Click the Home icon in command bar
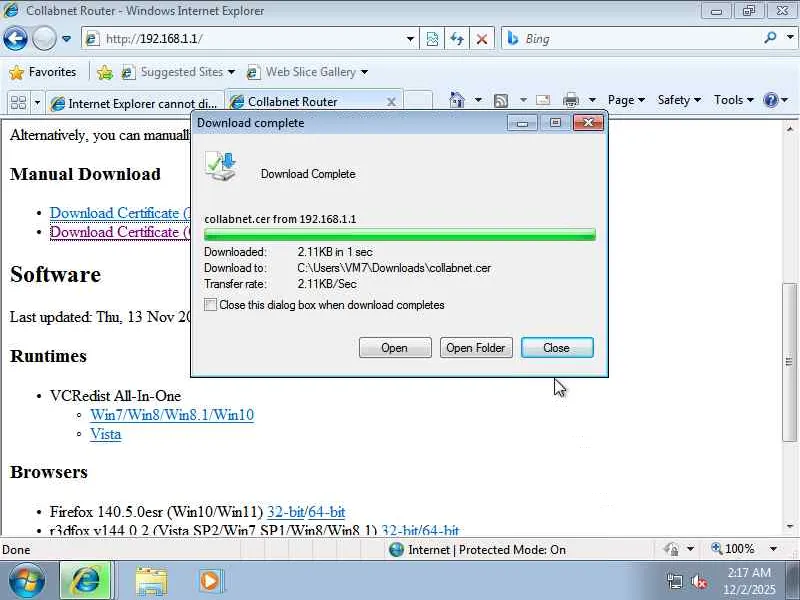This screenshot has width=800, height=600. point(457,100)
